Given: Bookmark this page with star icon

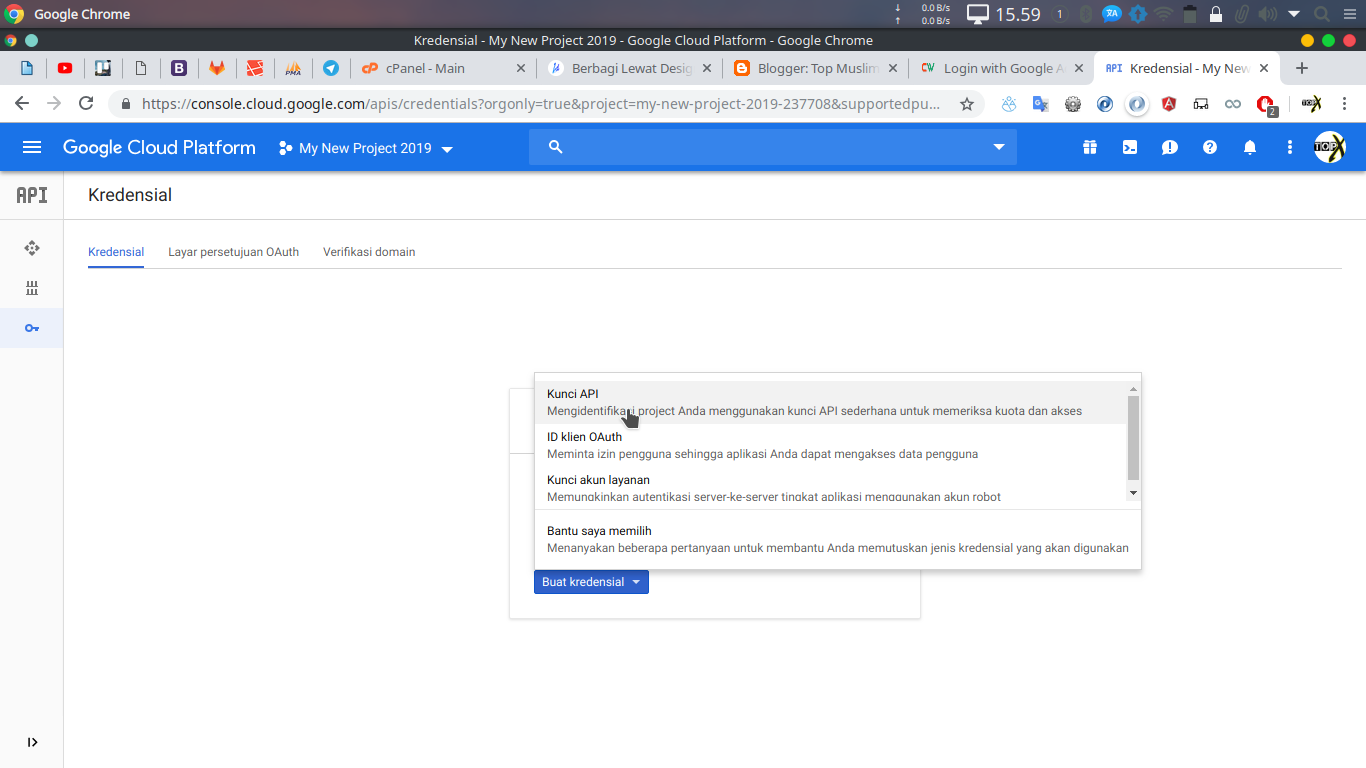Looking at the screenshot, I should (966, 104).
